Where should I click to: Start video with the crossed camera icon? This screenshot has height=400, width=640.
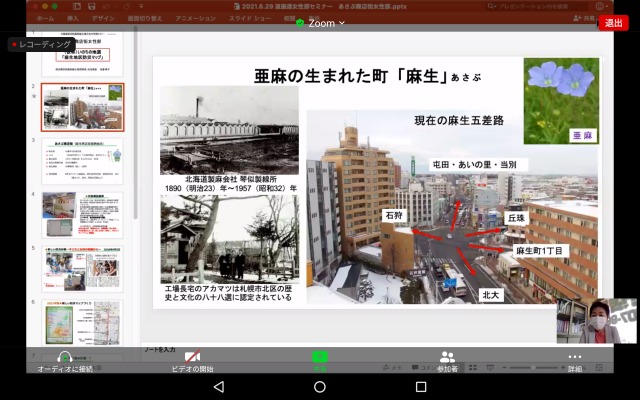coord(192,357)
